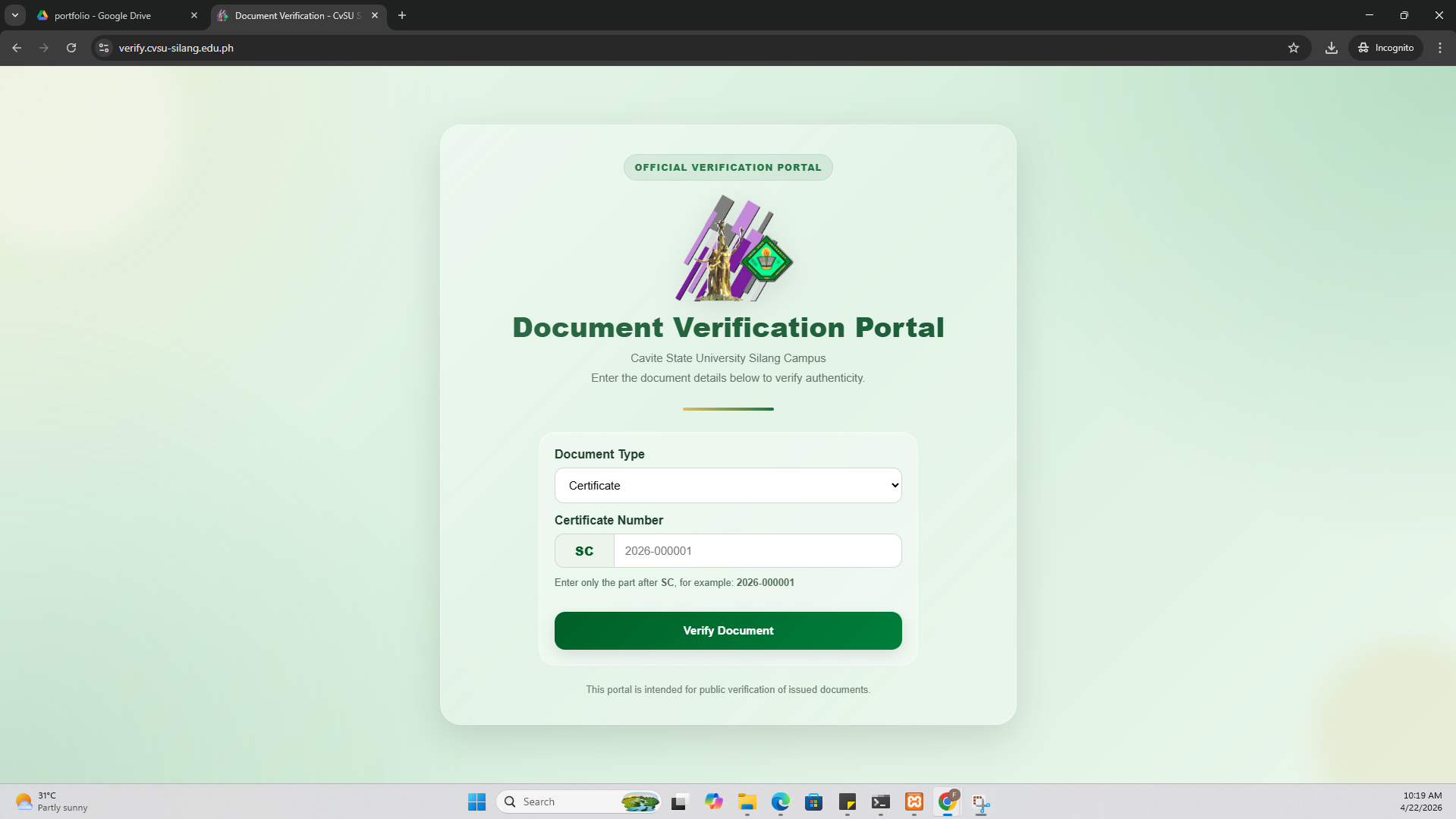Open the Windows Start menu
The width and height of the screenshot is (1456, 819).
click(476, 802)
